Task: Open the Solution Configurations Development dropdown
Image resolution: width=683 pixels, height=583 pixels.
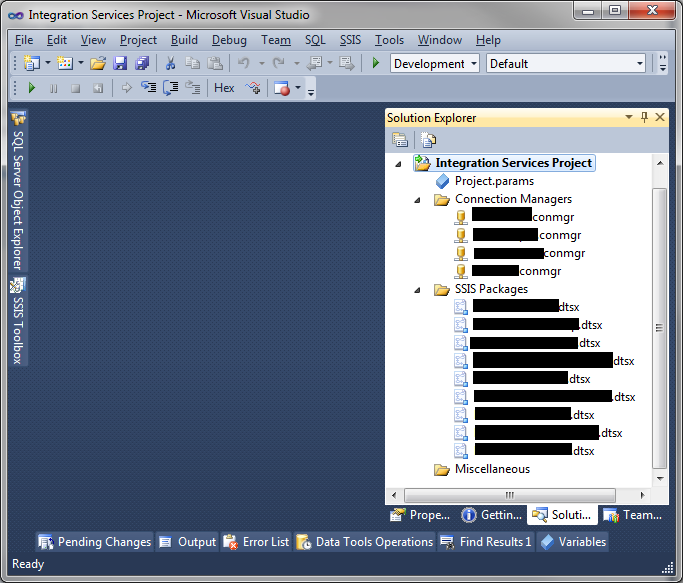Action: (434, 64)
